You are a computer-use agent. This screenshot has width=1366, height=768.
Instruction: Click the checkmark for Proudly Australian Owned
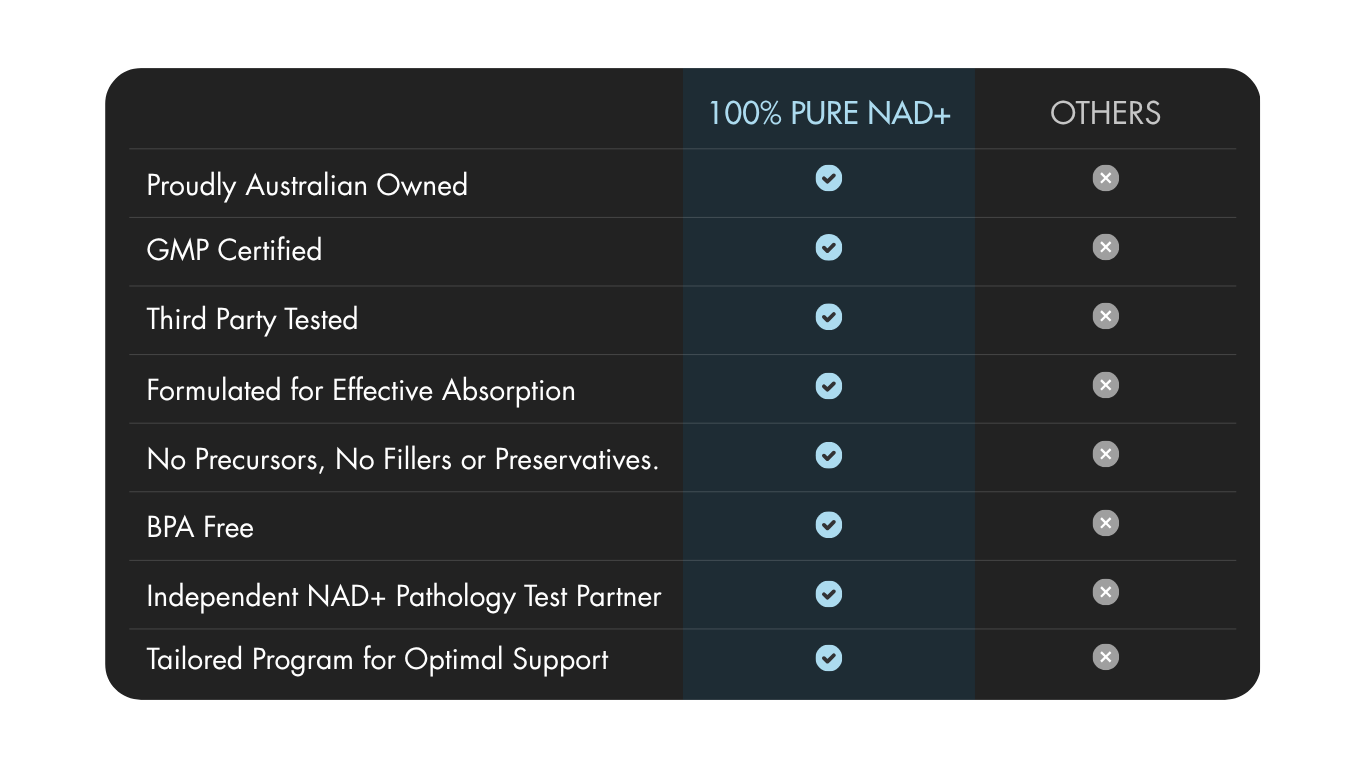tap(829, 179)
